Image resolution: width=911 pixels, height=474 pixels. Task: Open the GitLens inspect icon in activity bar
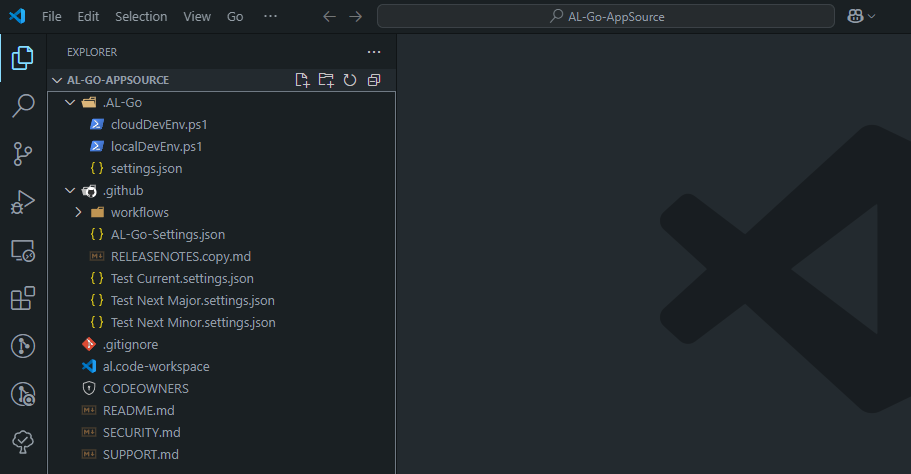[23, 394]
